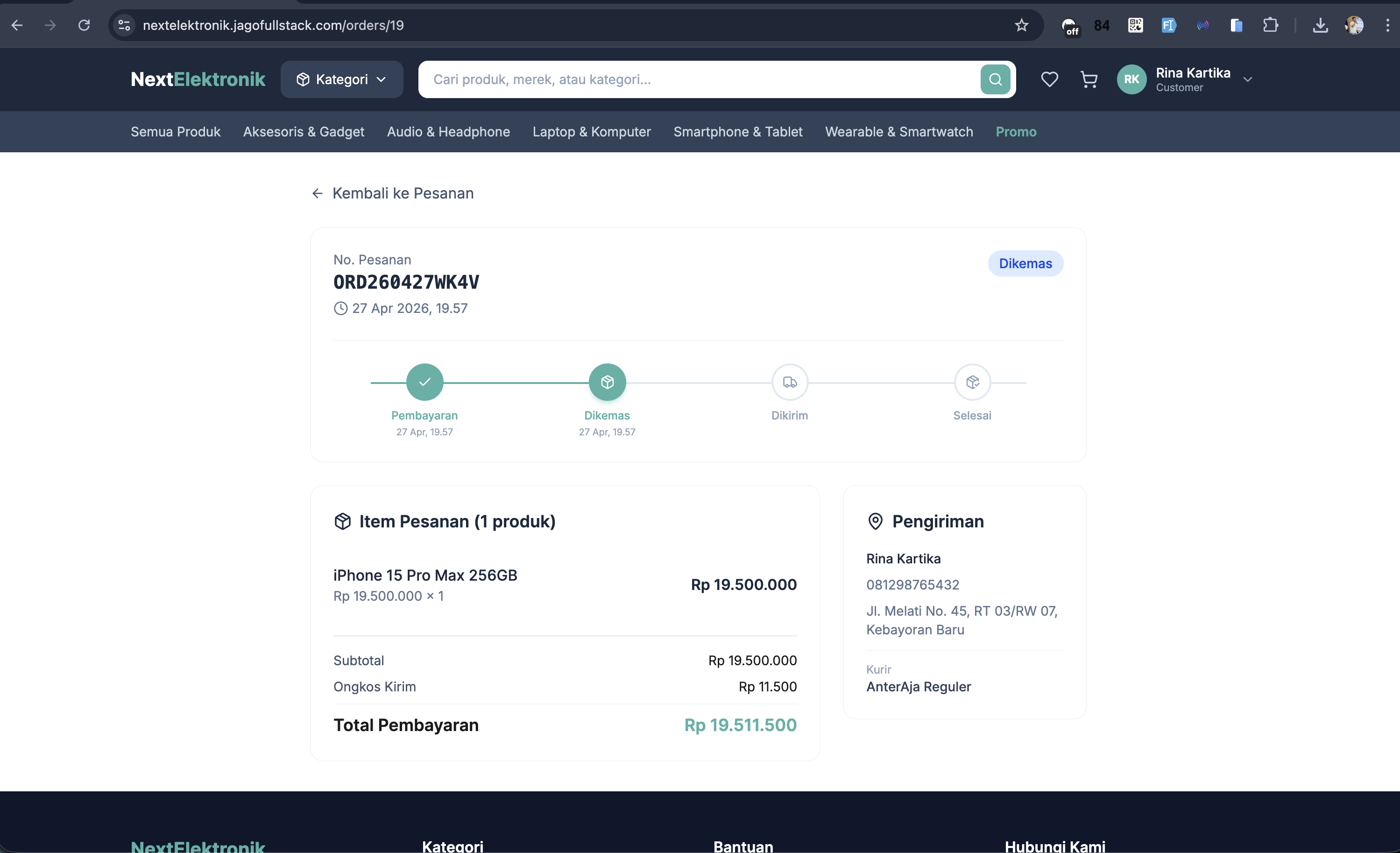Click the phone number 081298765432

click(x=912, y=585)
